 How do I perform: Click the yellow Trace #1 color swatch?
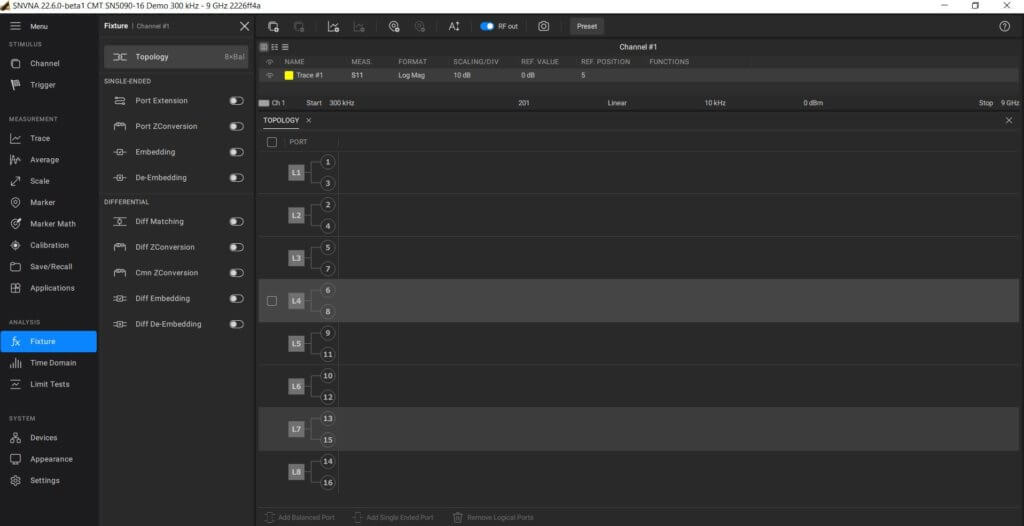pos(289,76)
